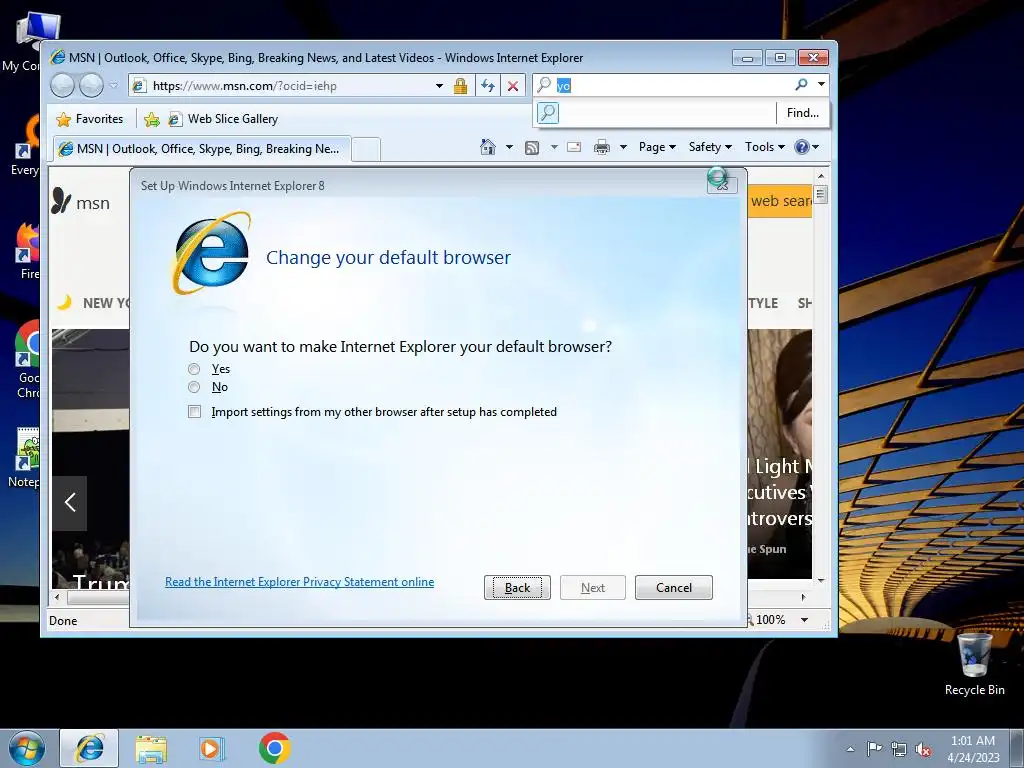Show hidden tray icons arrow
1024x768 pixels.
coord(850,749)
